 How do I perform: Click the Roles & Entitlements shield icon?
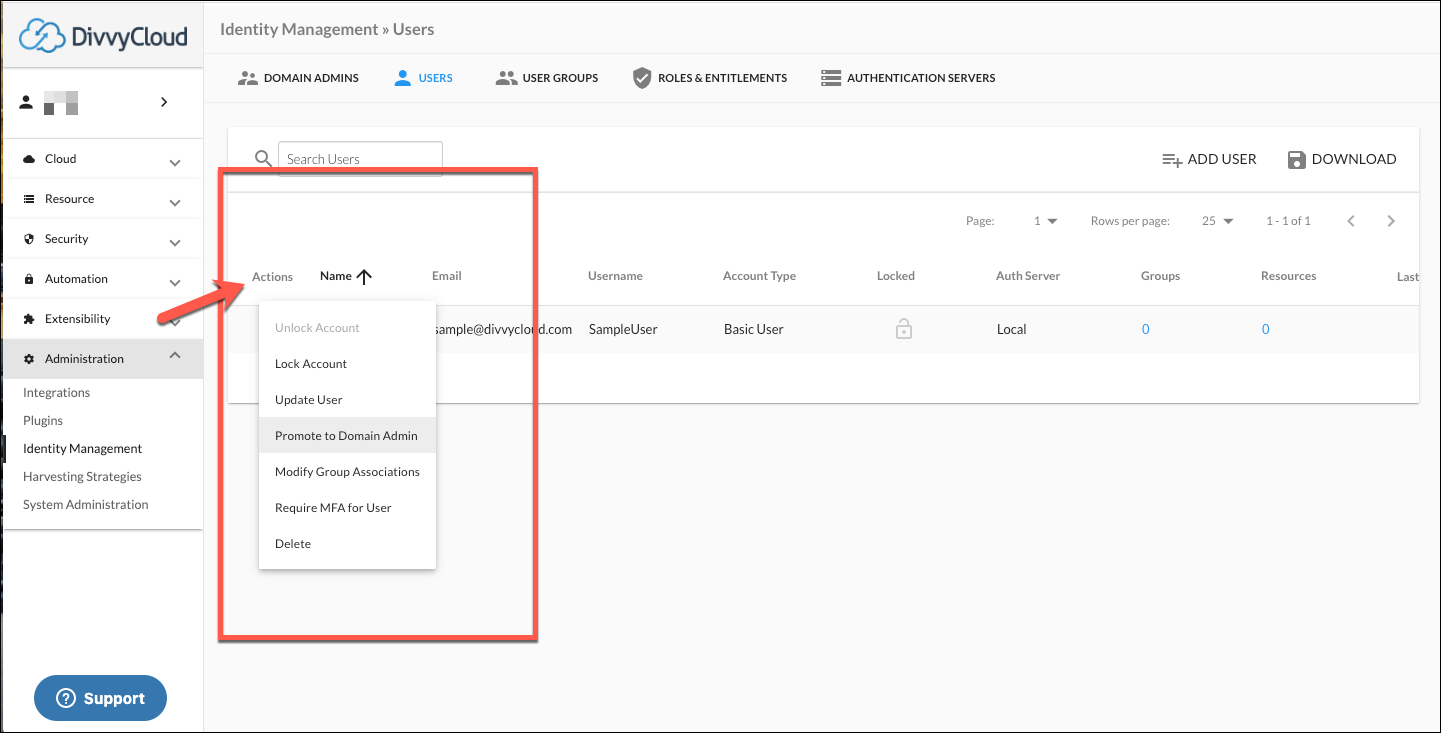pyautogui.click(x=642, y=78)
